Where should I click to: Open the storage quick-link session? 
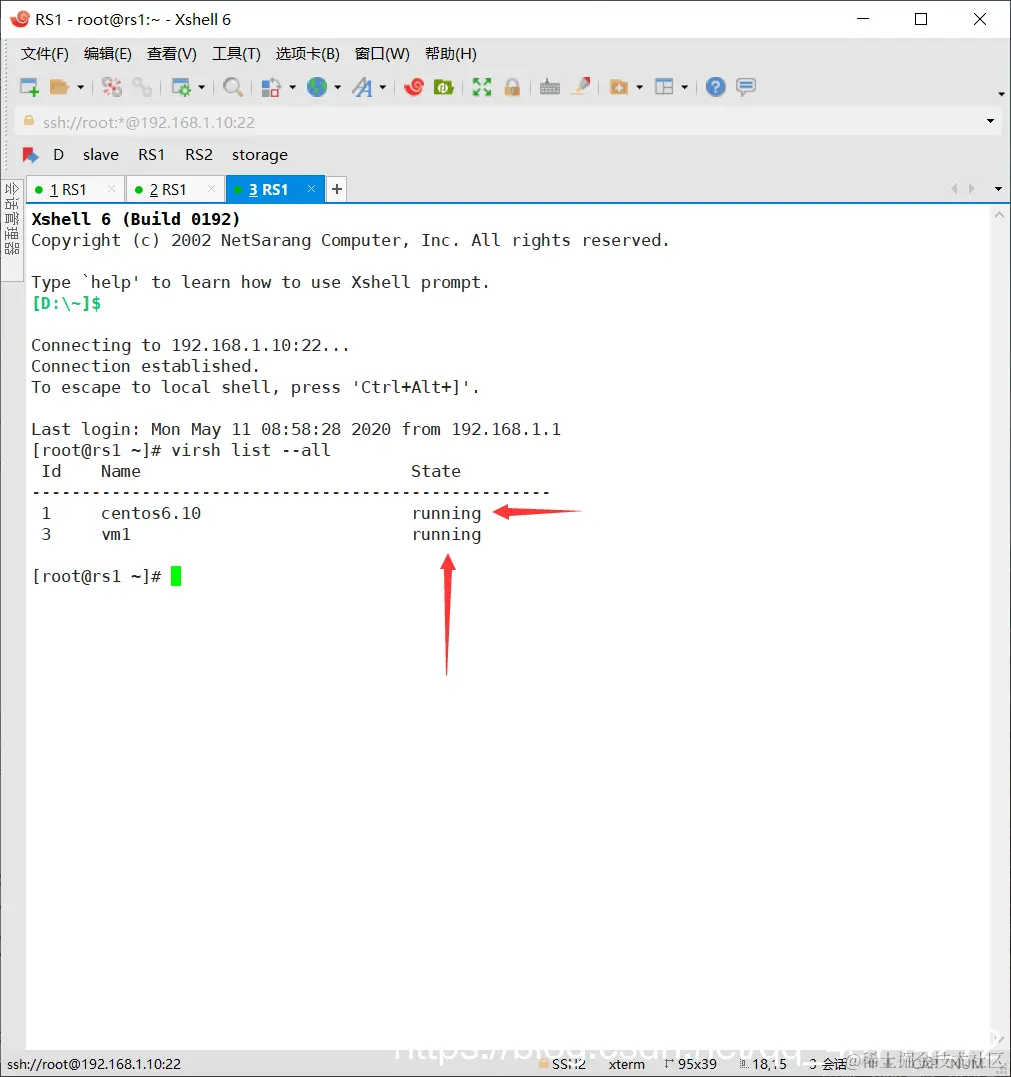point(260,155)
